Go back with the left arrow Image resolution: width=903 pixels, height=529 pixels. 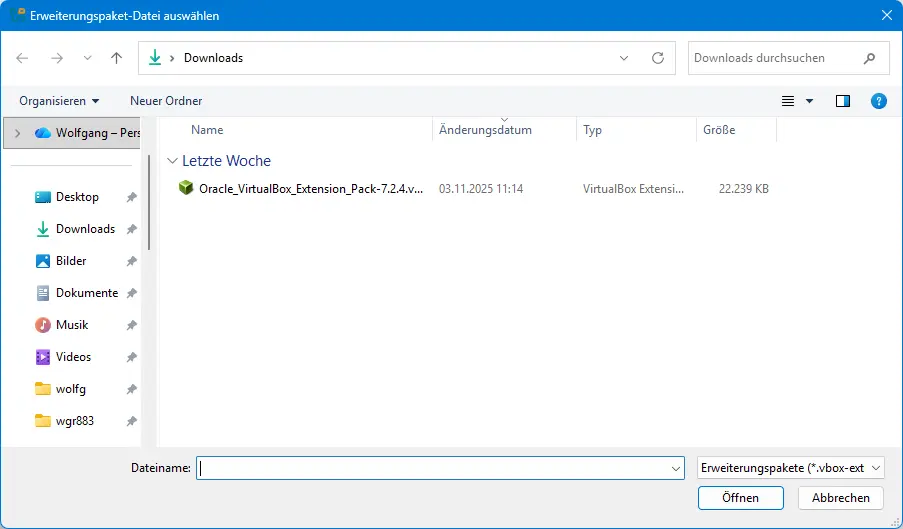tap(22, 58)
